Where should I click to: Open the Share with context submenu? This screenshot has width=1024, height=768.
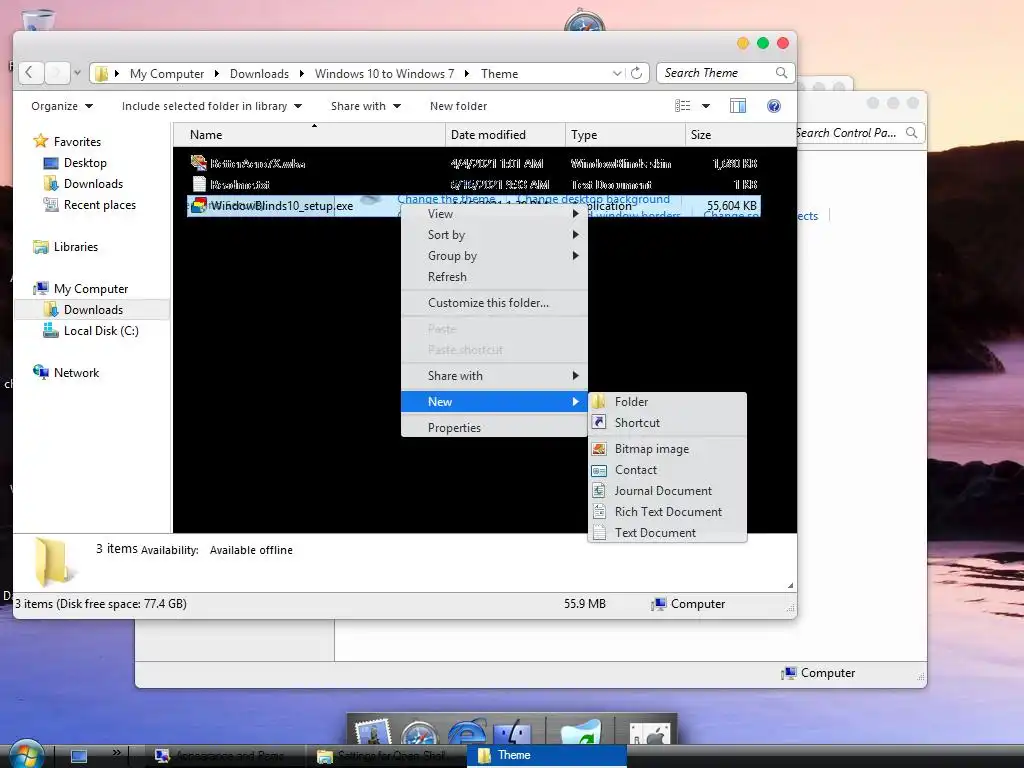pyautogui.click(x=494, y=376)
